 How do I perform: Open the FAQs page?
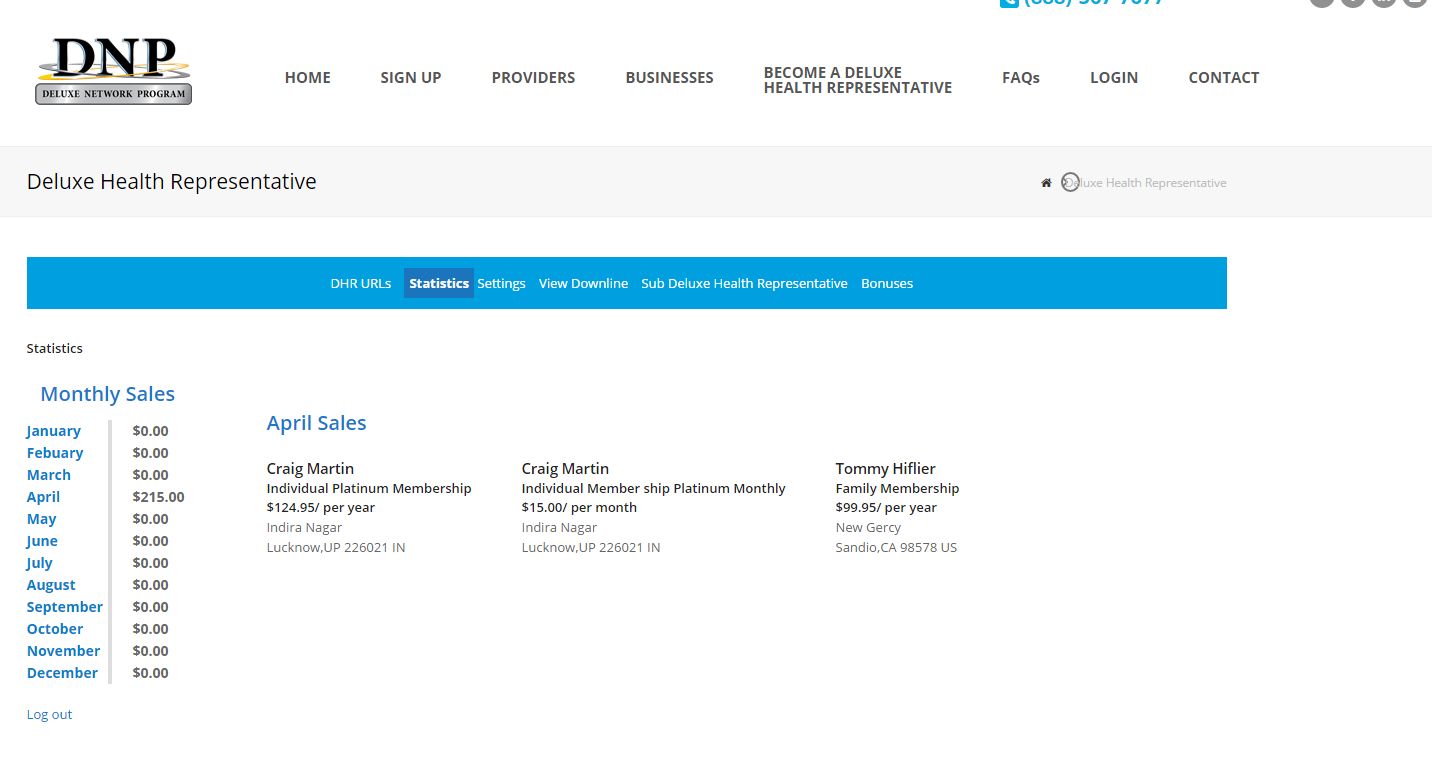coord(1021,78)
